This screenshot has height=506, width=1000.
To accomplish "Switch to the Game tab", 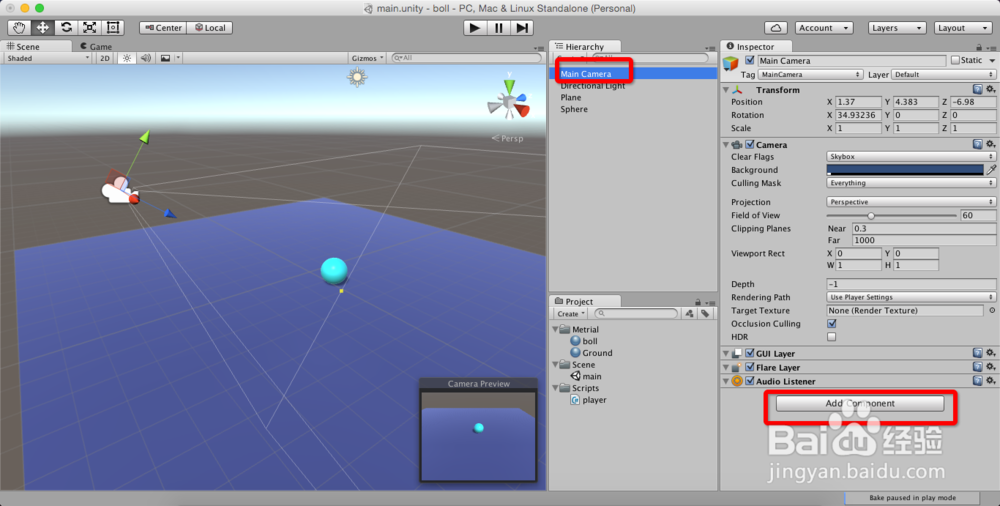I will pos(96,47).
